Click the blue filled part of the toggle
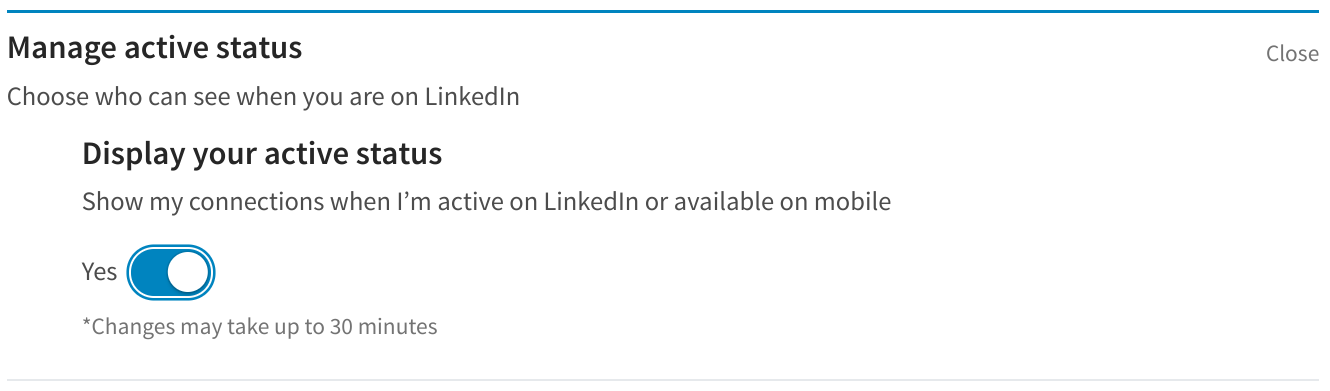 [x=150, y=272]
